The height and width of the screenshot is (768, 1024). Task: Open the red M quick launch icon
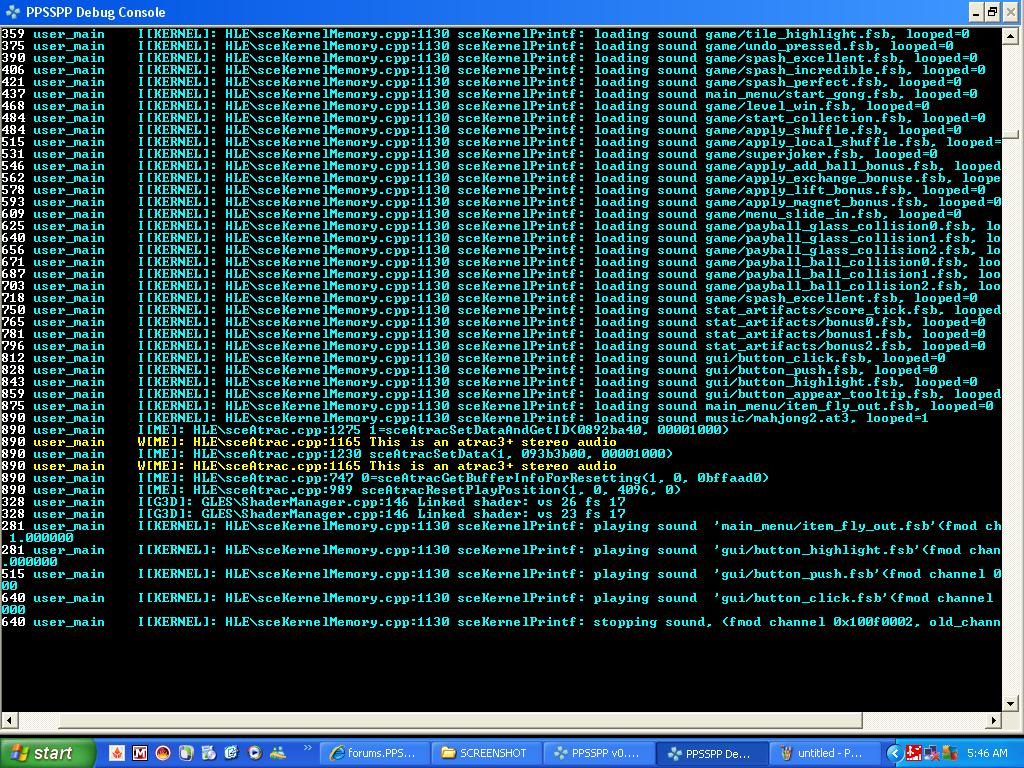point(140,753)
